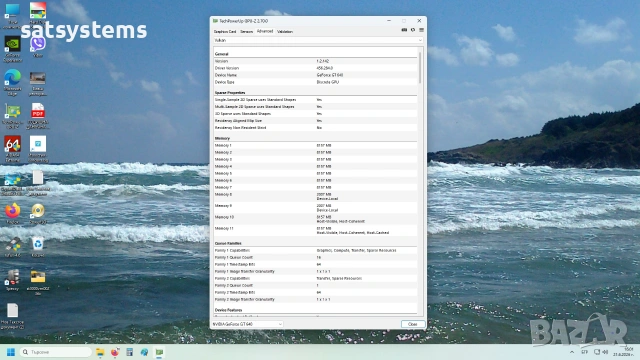
Task: Open the Viber desktop icon
Action: (x=38, y=47)
